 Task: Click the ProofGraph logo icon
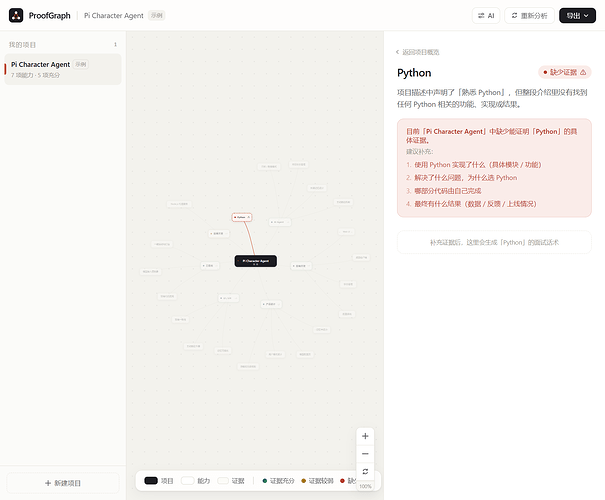(16, 15)
